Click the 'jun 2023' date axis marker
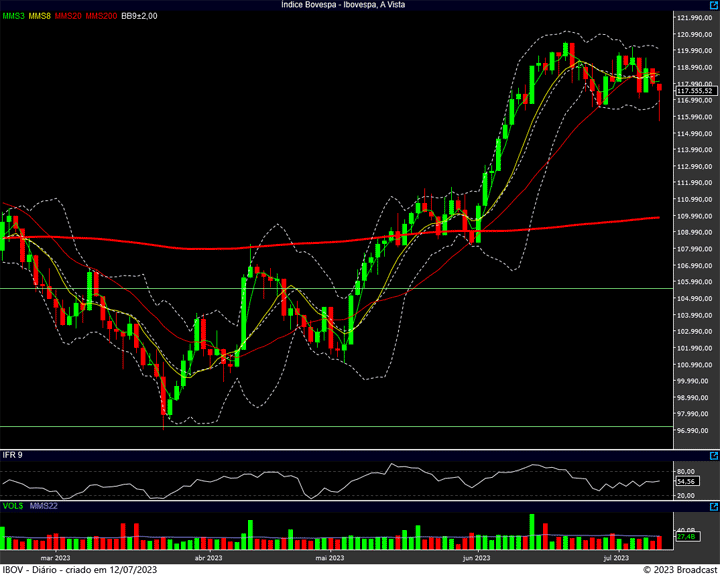Image resolution: width=720 pixels, height=575 pixels. coord(475,557)
